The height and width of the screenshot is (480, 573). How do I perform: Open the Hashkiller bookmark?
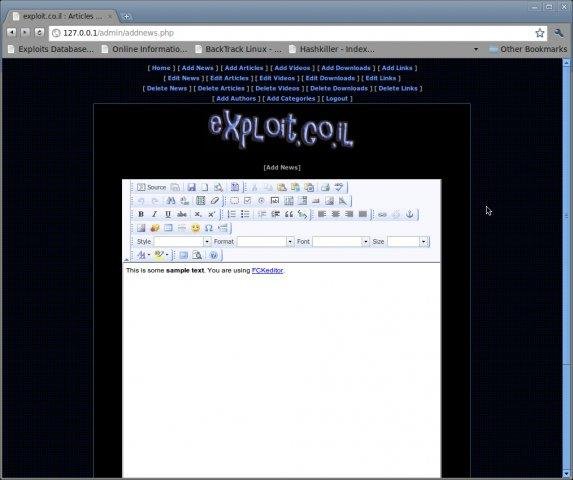click(332, 49)
